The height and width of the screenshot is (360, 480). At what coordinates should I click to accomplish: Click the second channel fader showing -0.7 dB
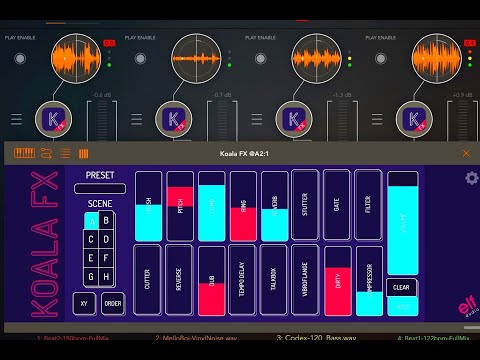point(222,121)
